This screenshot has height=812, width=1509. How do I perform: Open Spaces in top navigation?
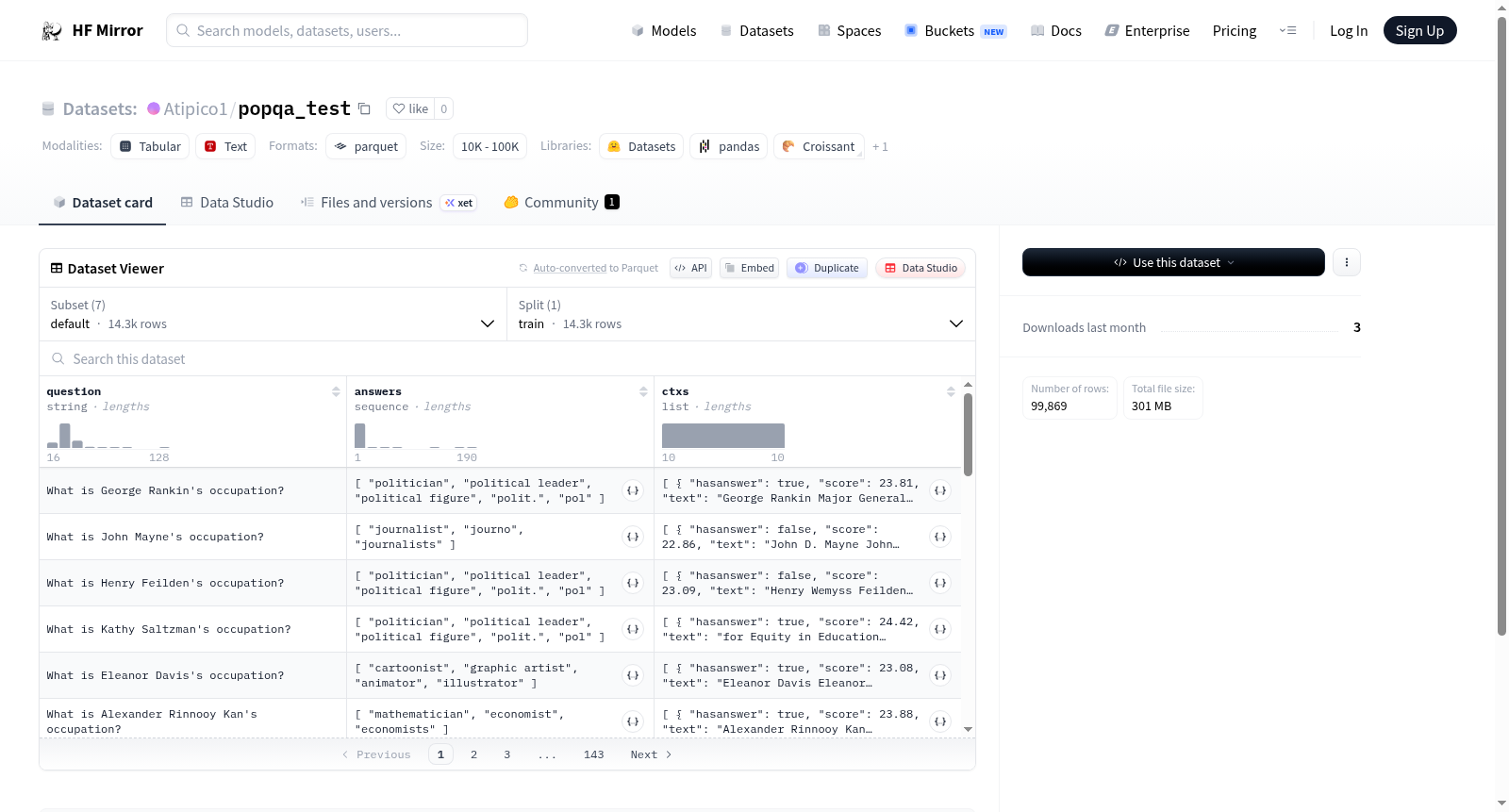(849, 30)
